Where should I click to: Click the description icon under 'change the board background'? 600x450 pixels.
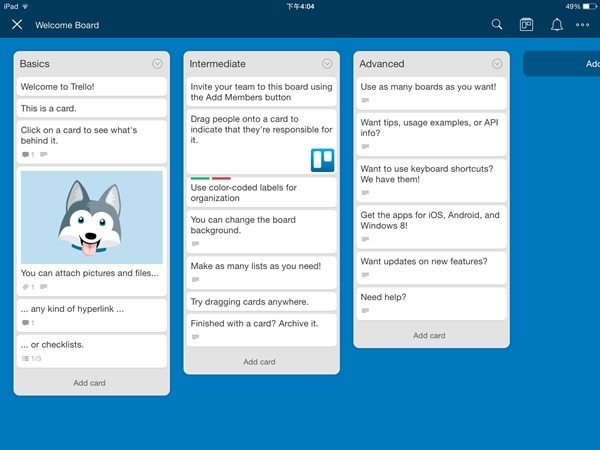(195, 244)
